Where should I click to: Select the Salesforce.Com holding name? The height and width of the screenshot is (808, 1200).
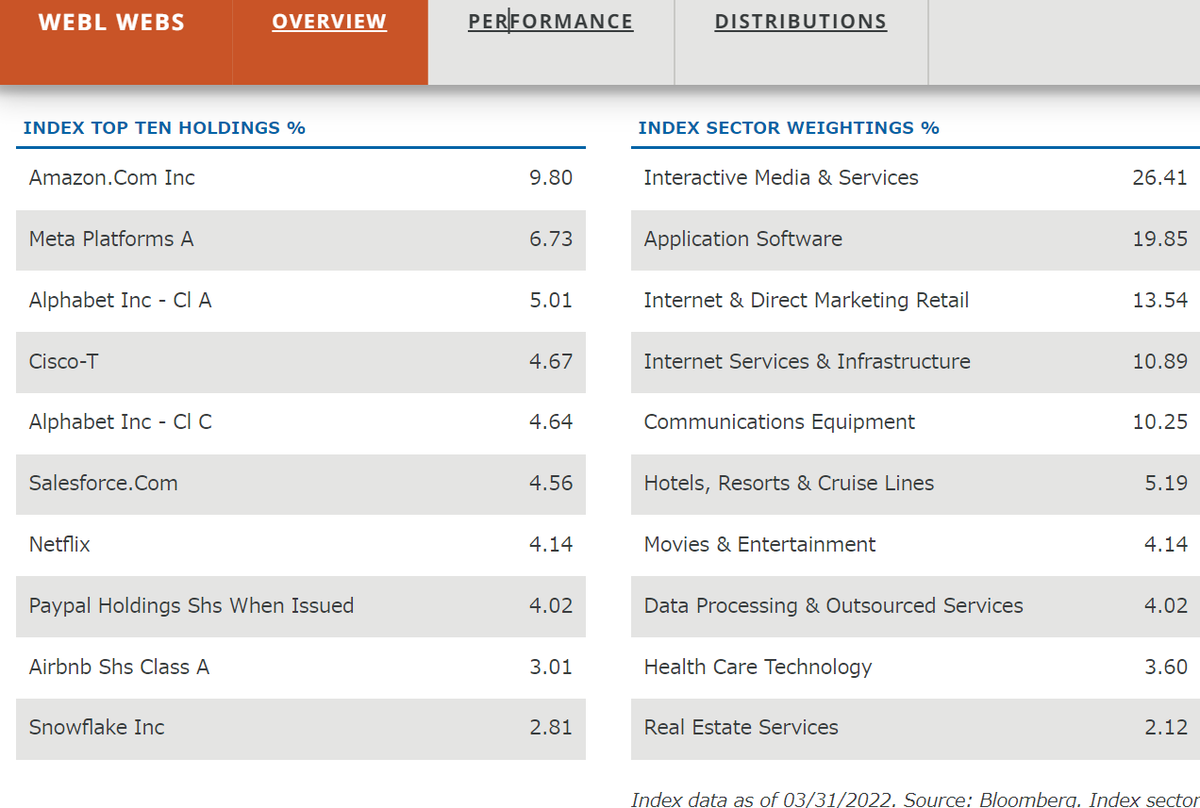click(103, 483)
